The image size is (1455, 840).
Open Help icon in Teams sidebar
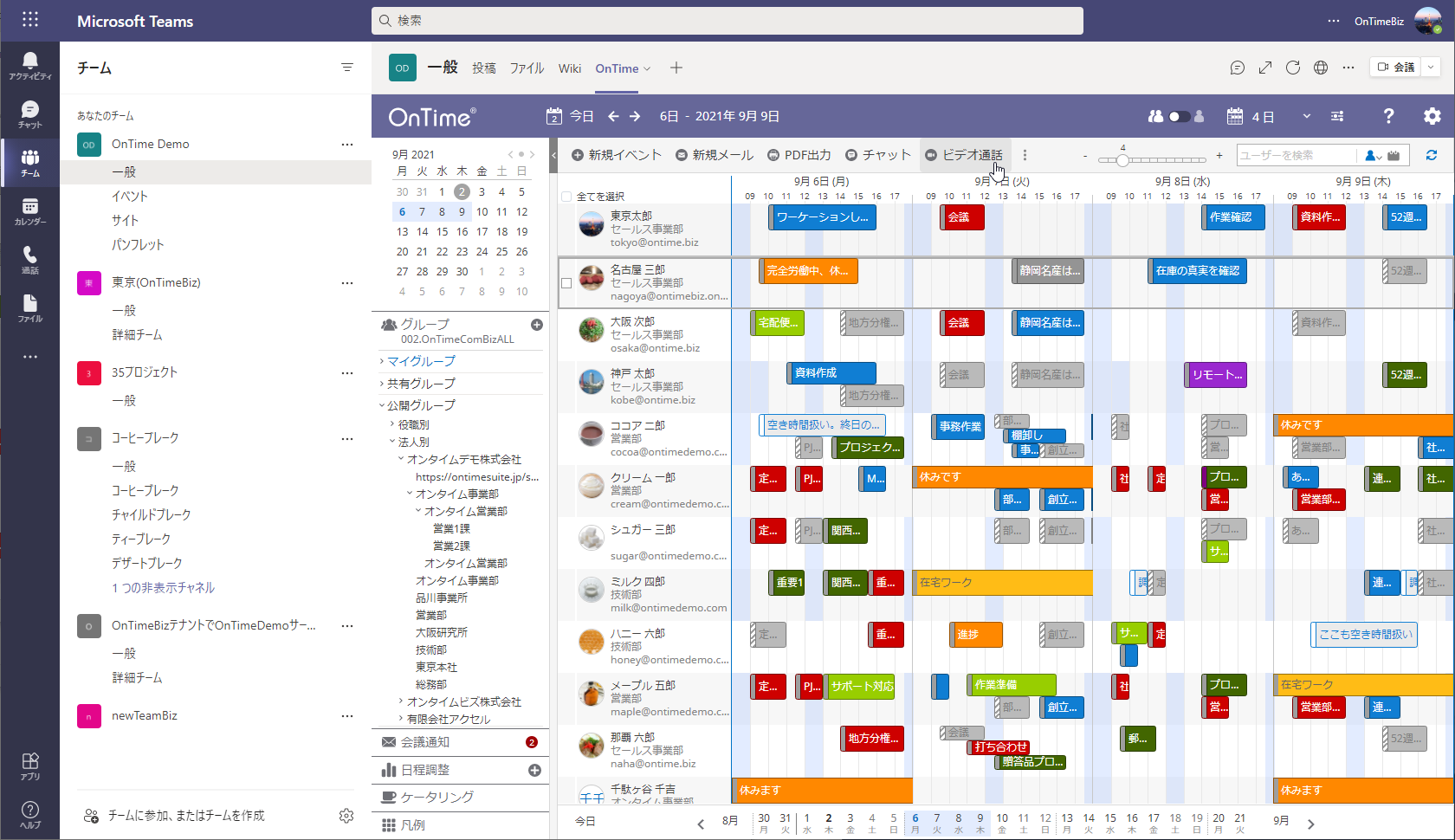click(30, 815)
